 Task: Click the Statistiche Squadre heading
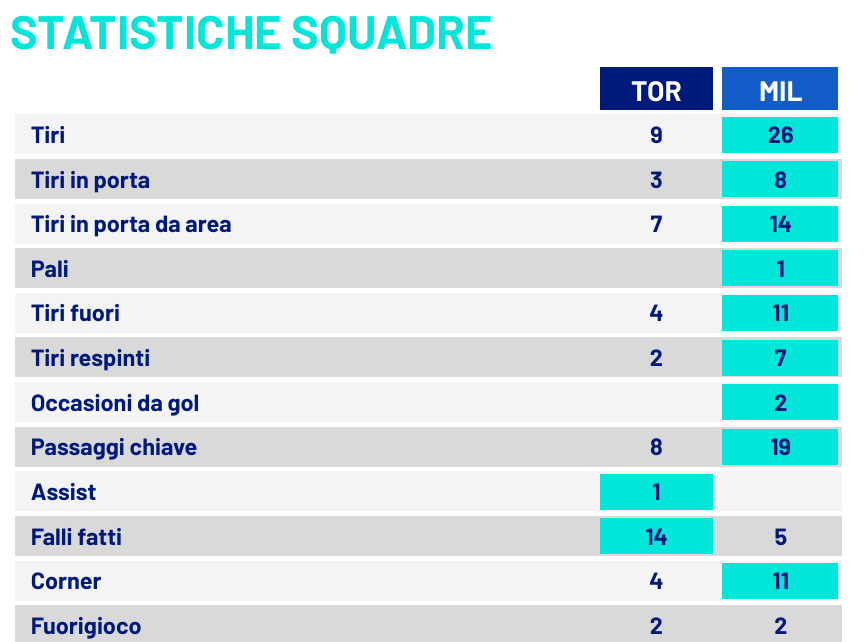[x=251, y=33]
